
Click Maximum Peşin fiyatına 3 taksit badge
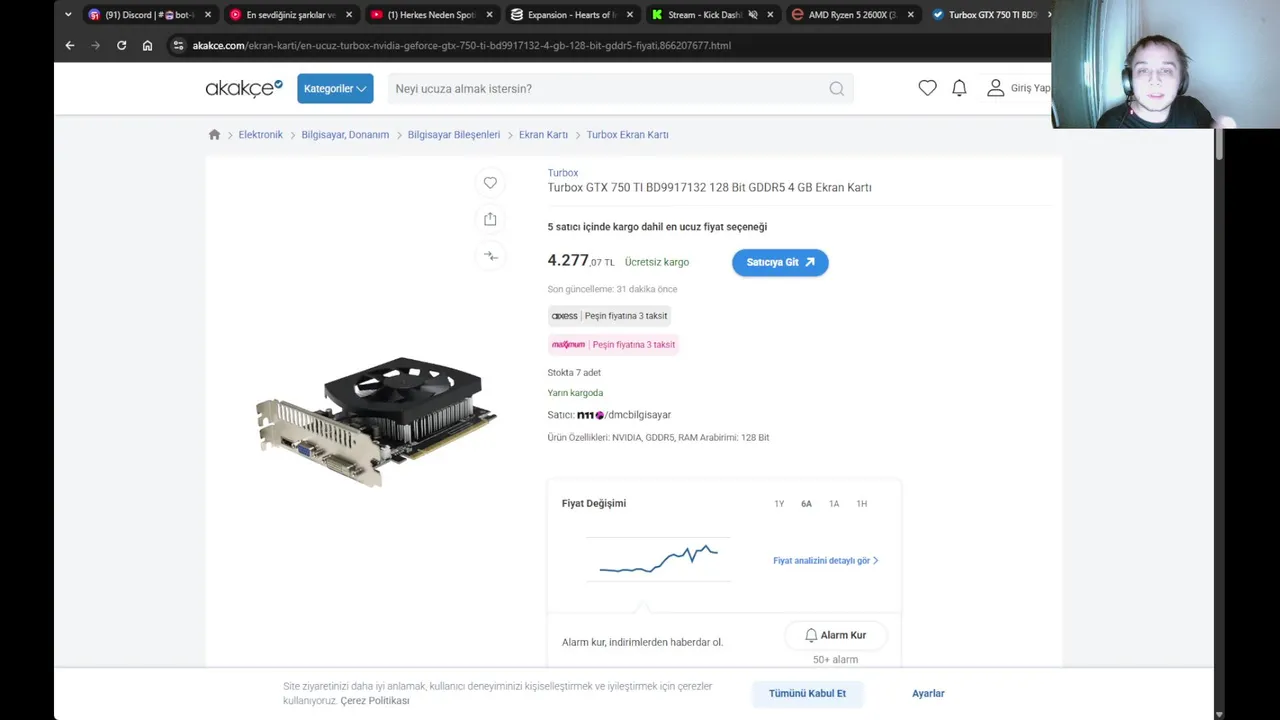(x=614, y=344)
